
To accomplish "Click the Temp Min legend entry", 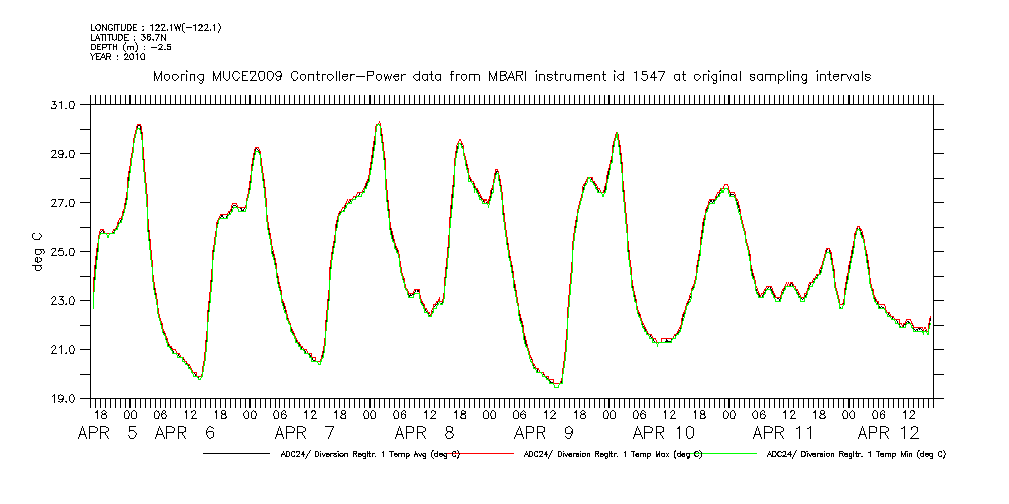I will click(x=856, y=454).
